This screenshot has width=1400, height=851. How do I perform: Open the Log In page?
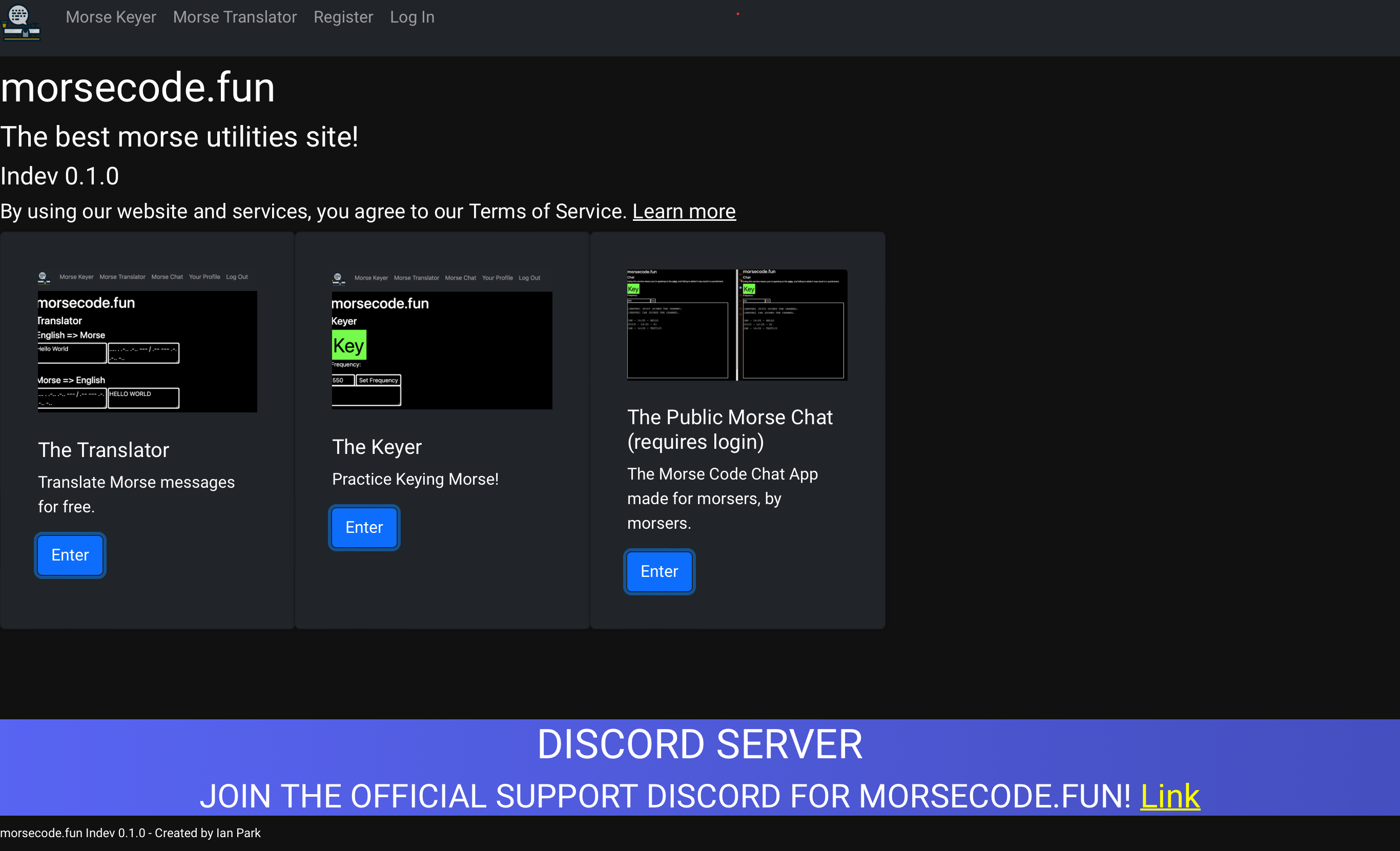tap(412, 17)
